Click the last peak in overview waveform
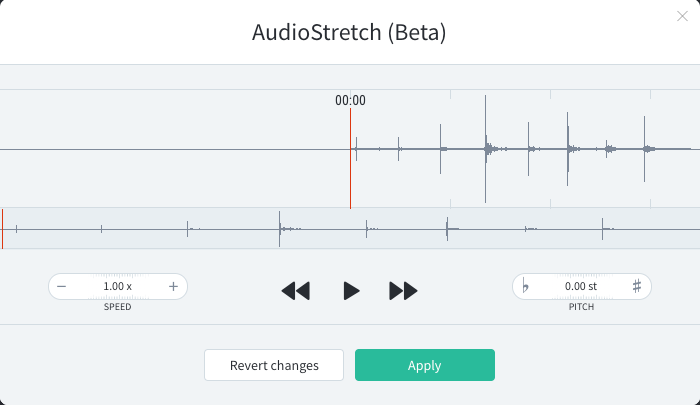This screenshot has height=405, width=700. click(x=602, y=229)
